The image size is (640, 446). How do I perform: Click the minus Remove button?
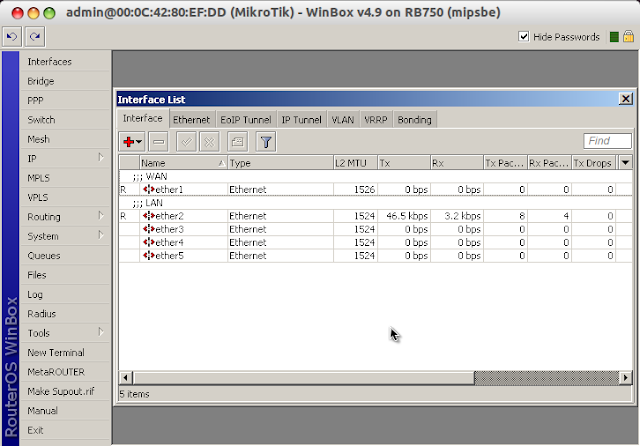[x=158, y=142]
